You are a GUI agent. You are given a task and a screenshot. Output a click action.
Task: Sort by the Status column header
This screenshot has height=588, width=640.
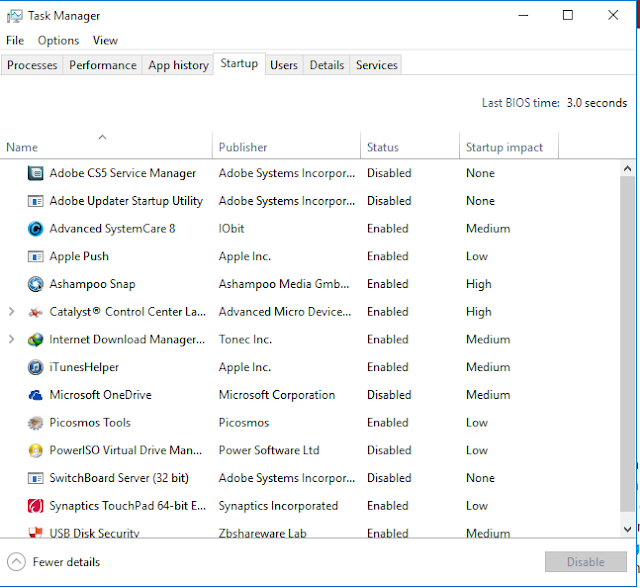coord(410,145)
